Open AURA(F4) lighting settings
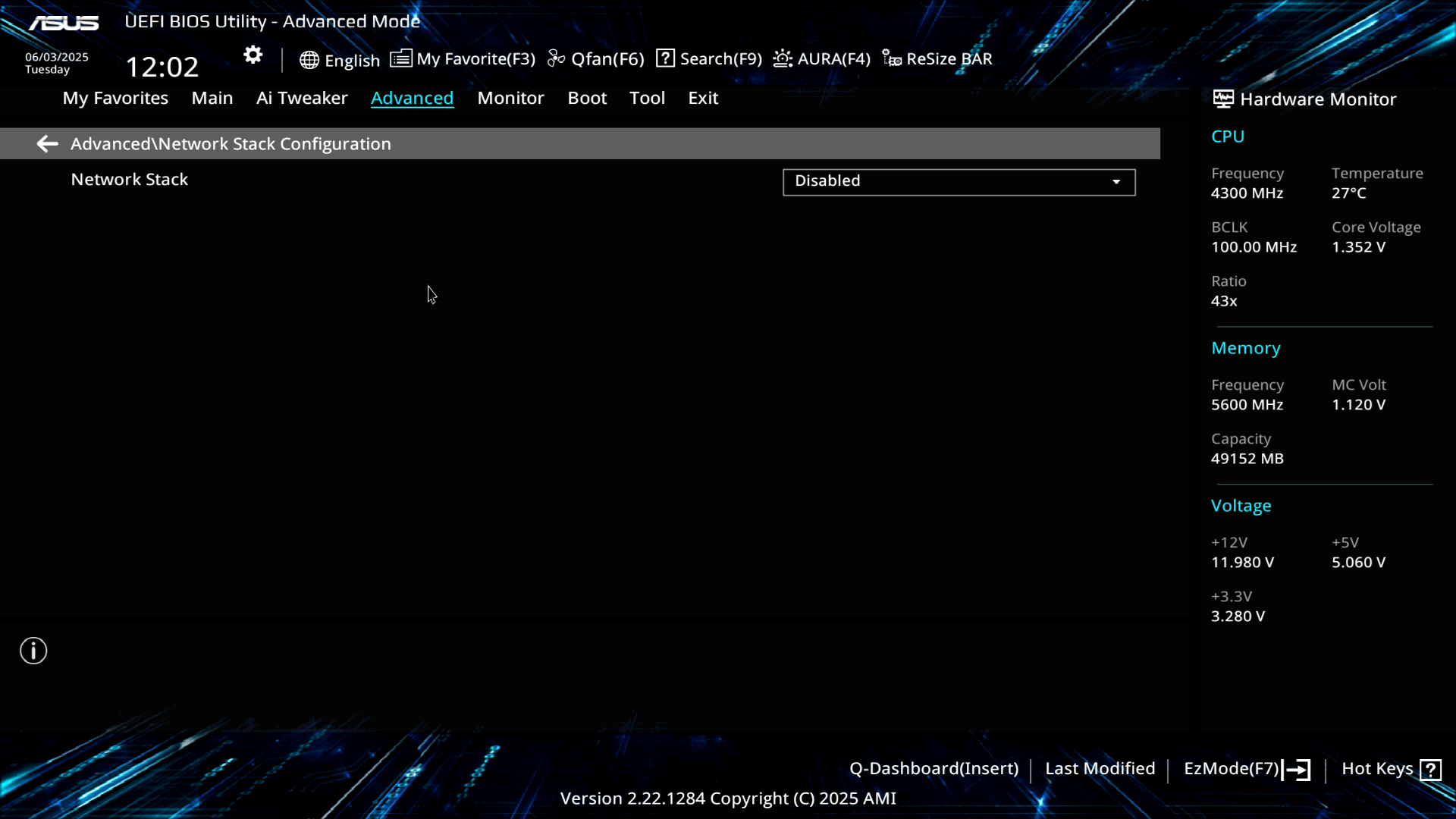 [x=822, y=59]
